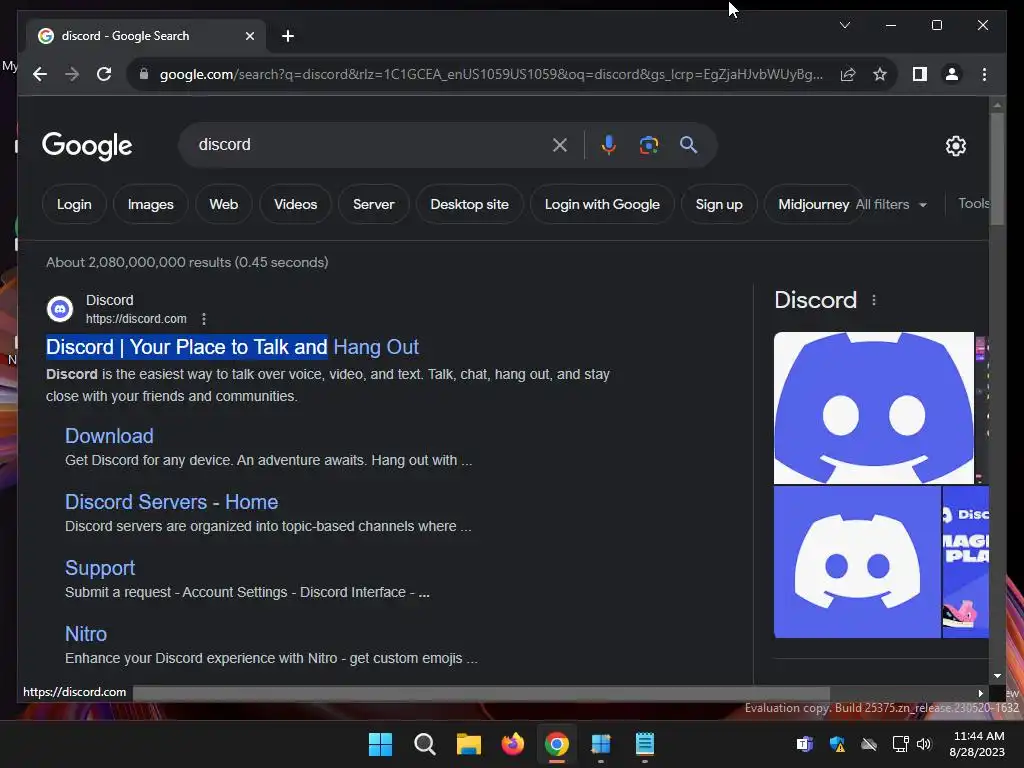1024x768 pixels.
Task: Open the Notepad taskbar app
Action: point(645,744)
